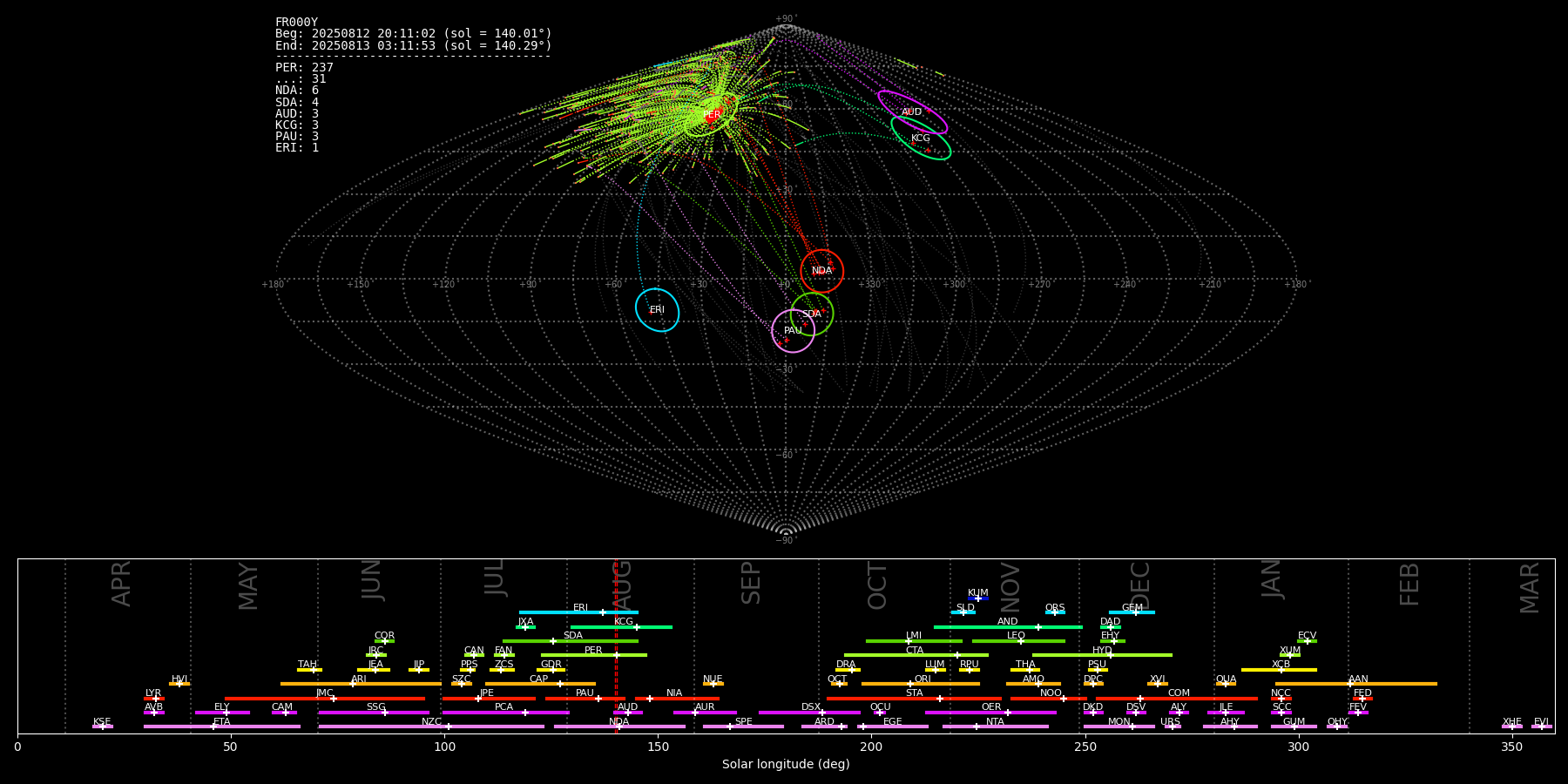
Task: Click the XCB shower bar in timeline
Action: tap(1279, 670)
